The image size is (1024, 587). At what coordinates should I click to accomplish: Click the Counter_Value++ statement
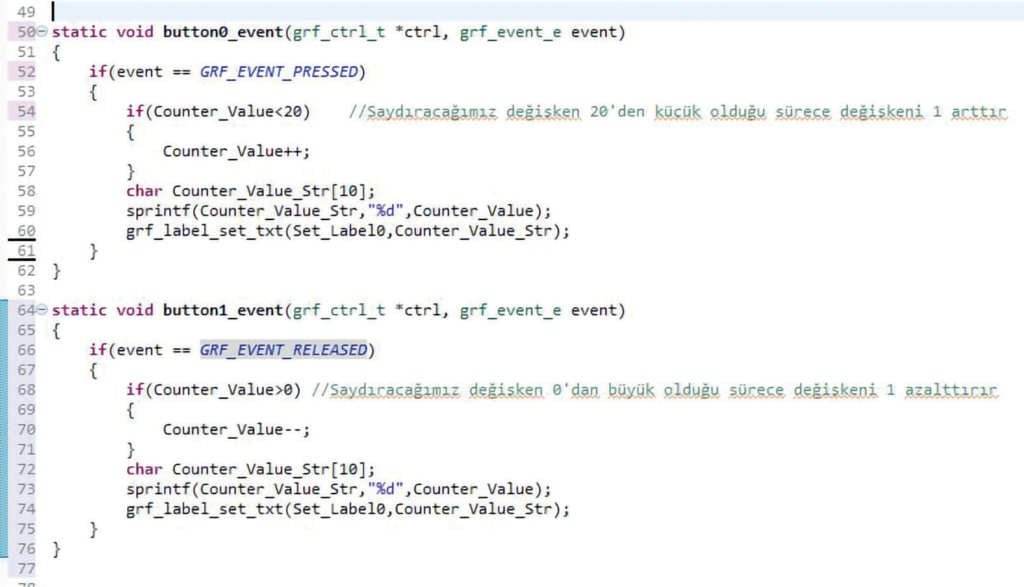click(236, 151)
